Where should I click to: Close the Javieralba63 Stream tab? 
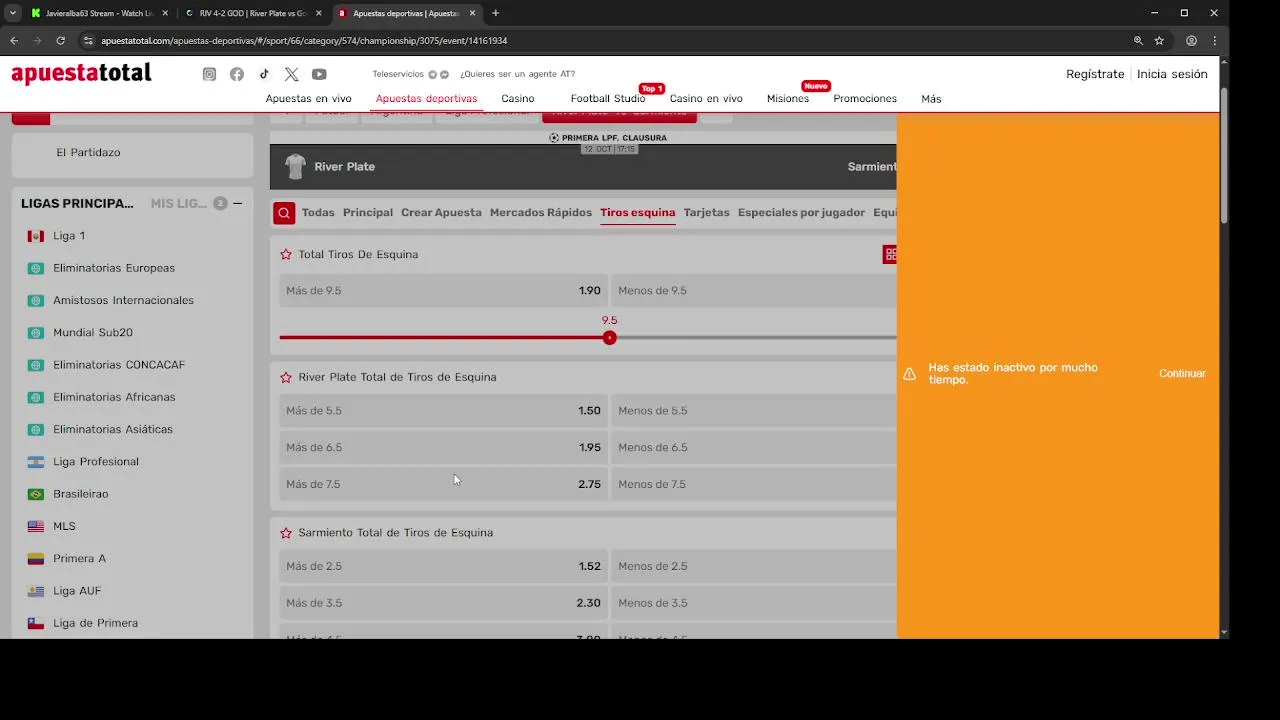pos(165,13)
